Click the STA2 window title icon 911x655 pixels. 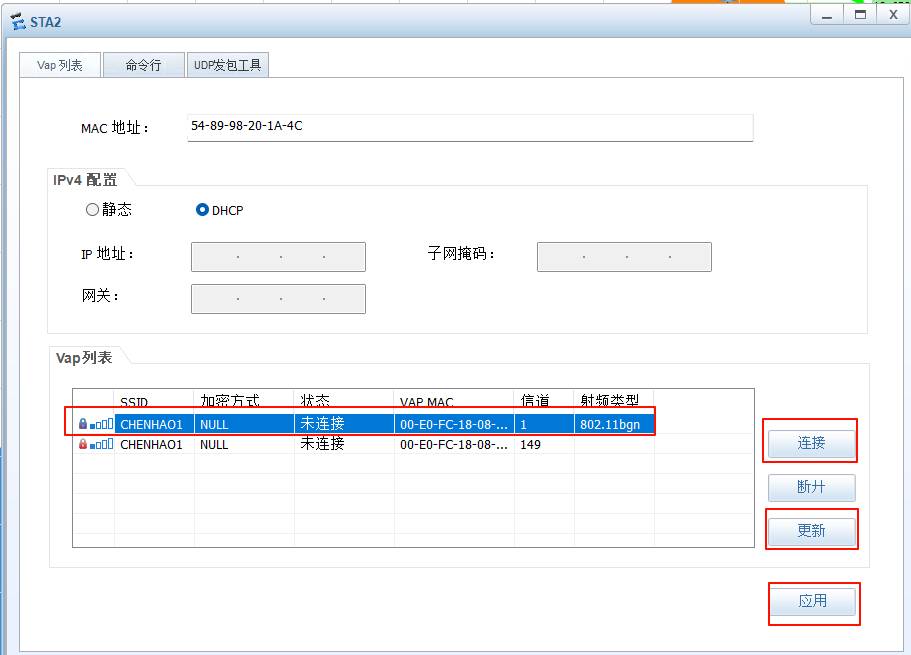18,22
